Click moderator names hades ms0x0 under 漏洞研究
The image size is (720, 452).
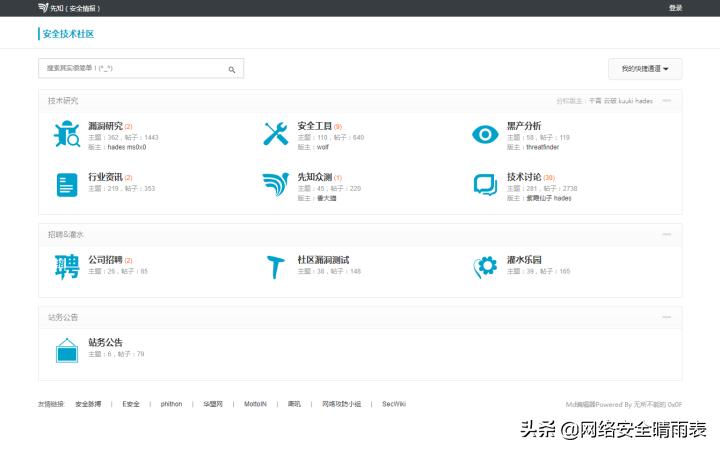127,147
